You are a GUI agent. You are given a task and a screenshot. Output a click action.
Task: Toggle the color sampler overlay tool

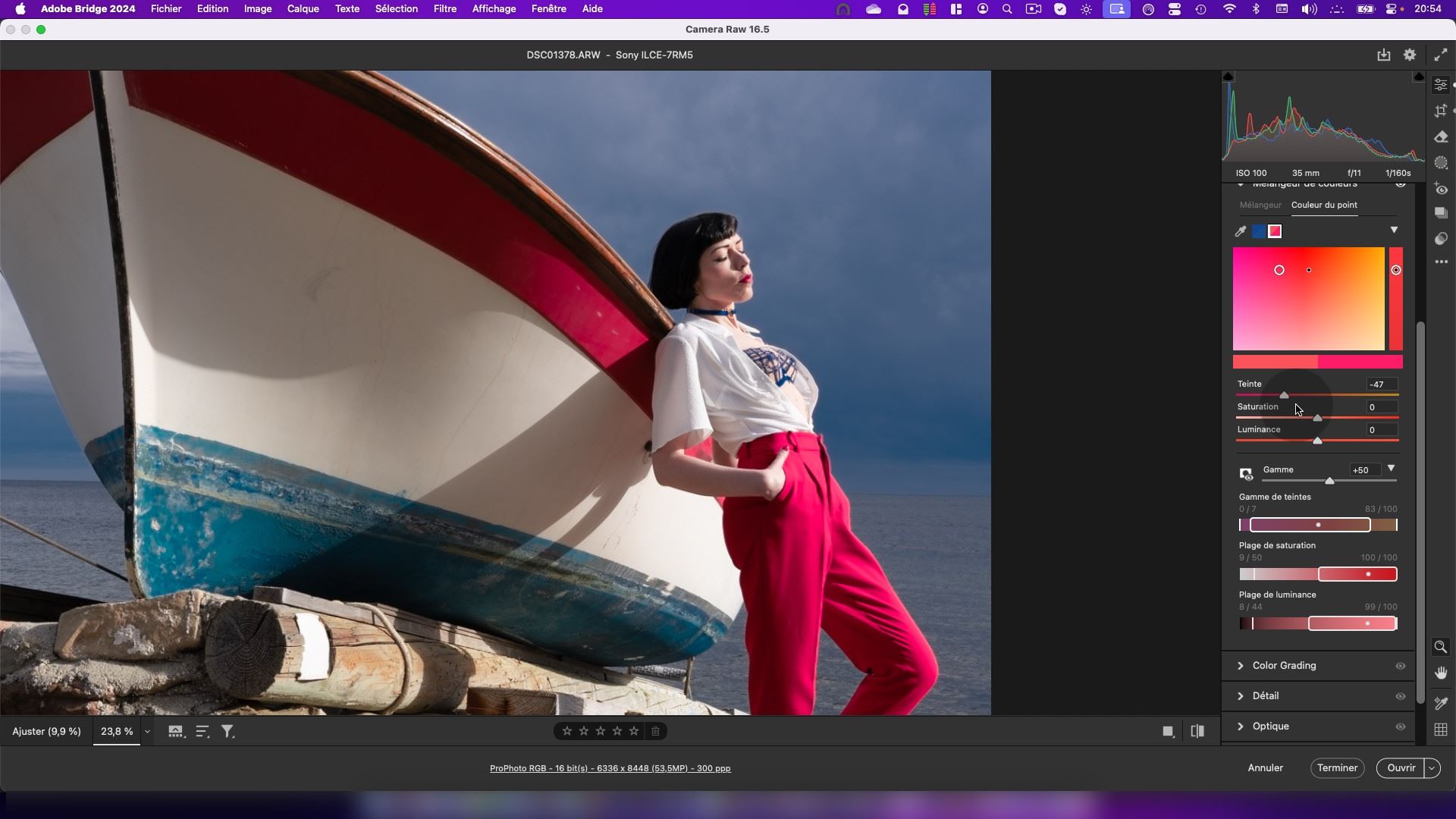(1441, 703)
